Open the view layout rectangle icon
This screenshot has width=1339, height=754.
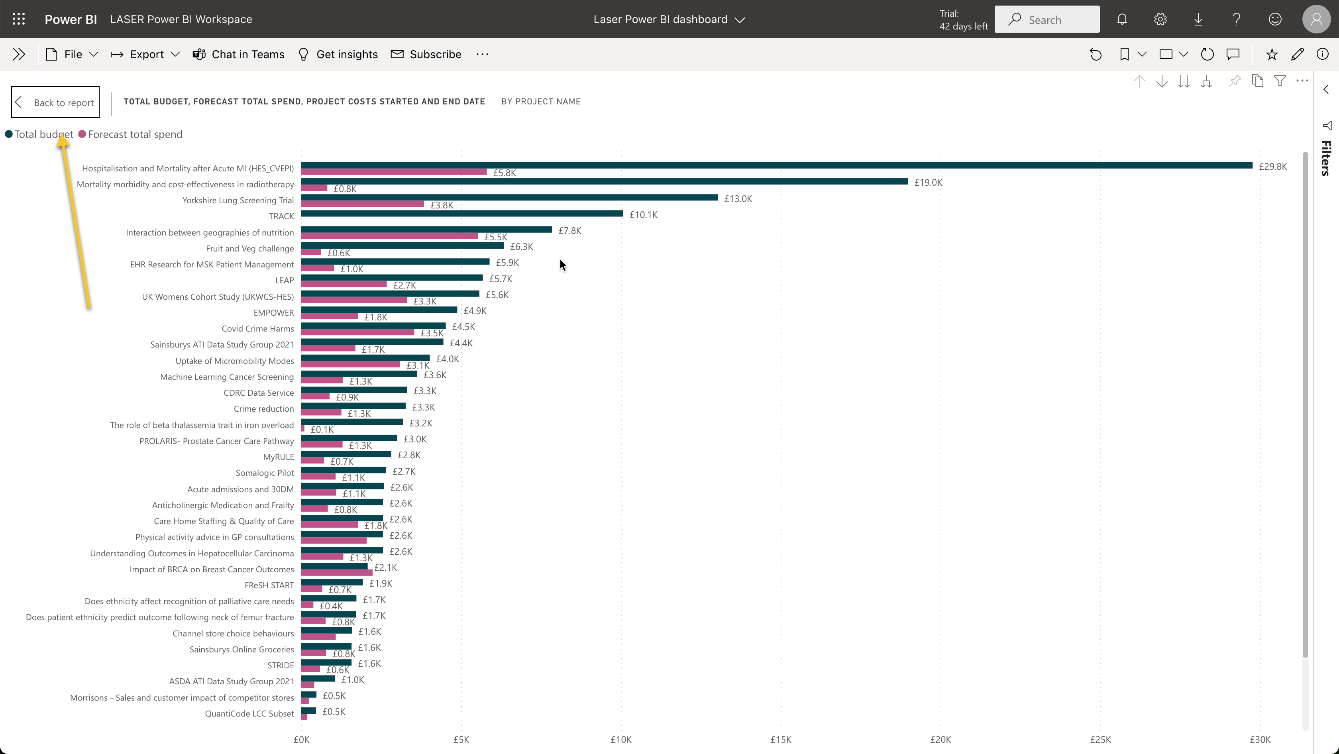point(1166,54)
